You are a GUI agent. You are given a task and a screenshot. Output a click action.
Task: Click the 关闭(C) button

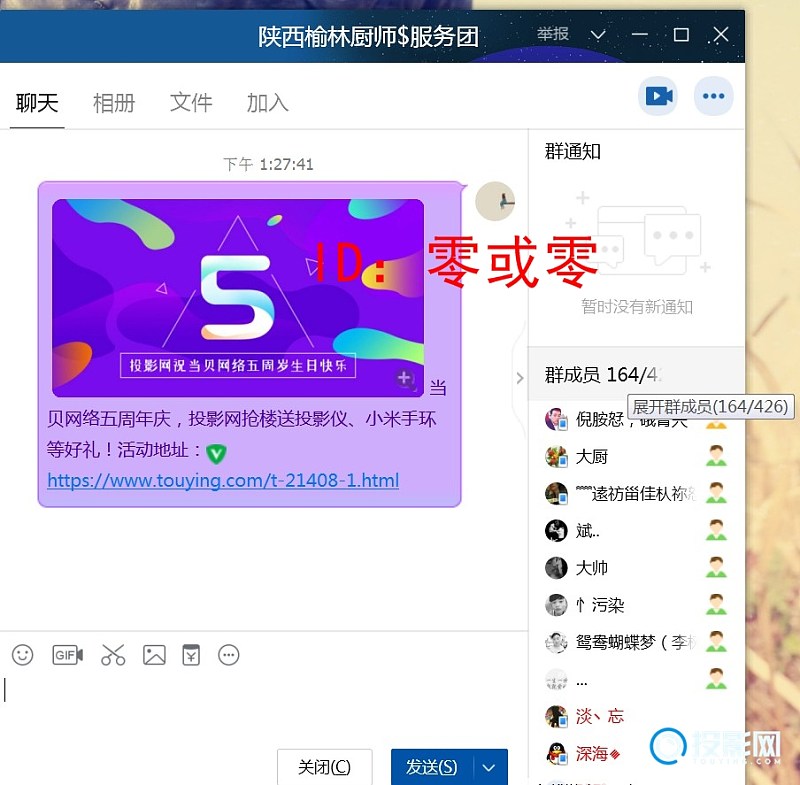click(x=324, y=767)
